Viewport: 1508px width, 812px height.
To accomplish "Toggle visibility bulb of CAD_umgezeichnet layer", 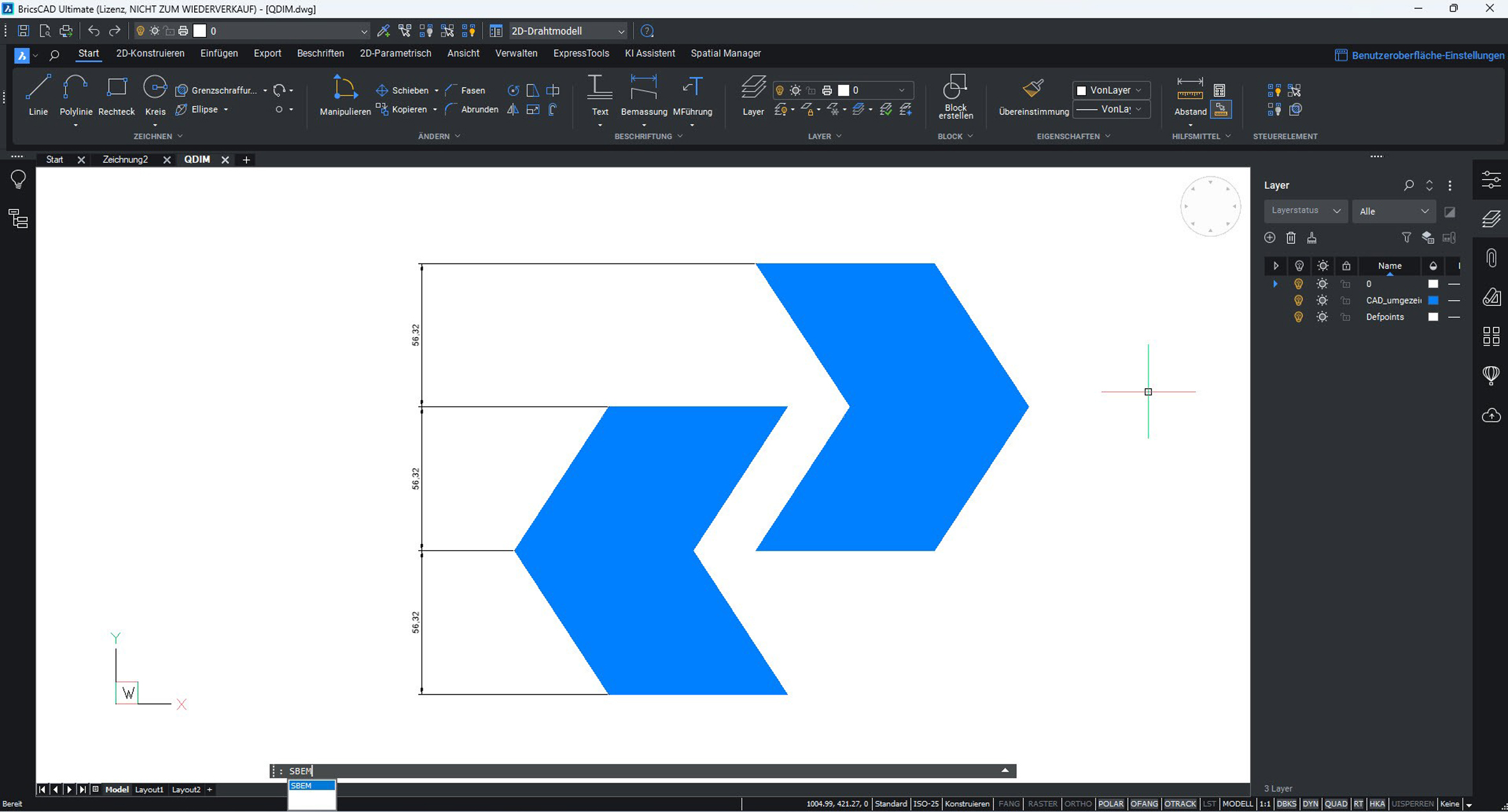I will (1298, 300).
